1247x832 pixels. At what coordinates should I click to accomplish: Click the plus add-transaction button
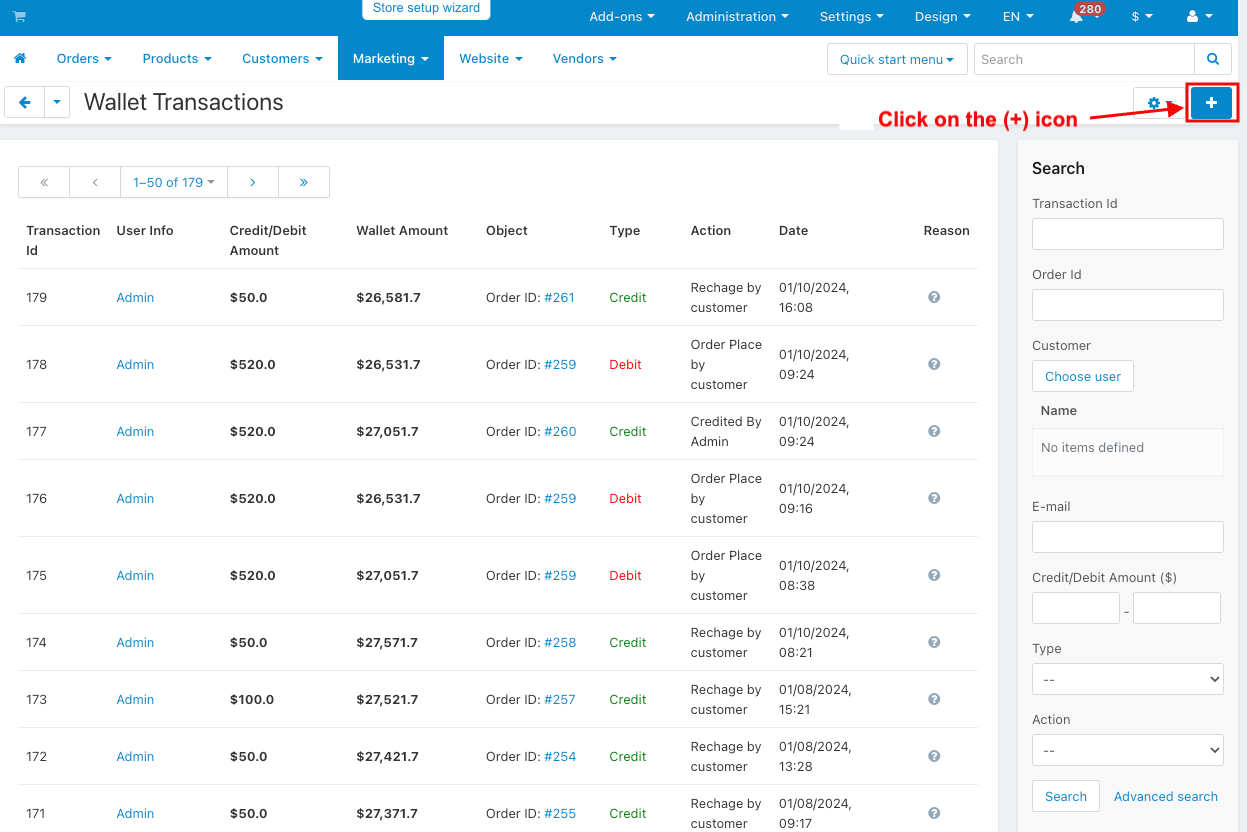pos(1211,103)
